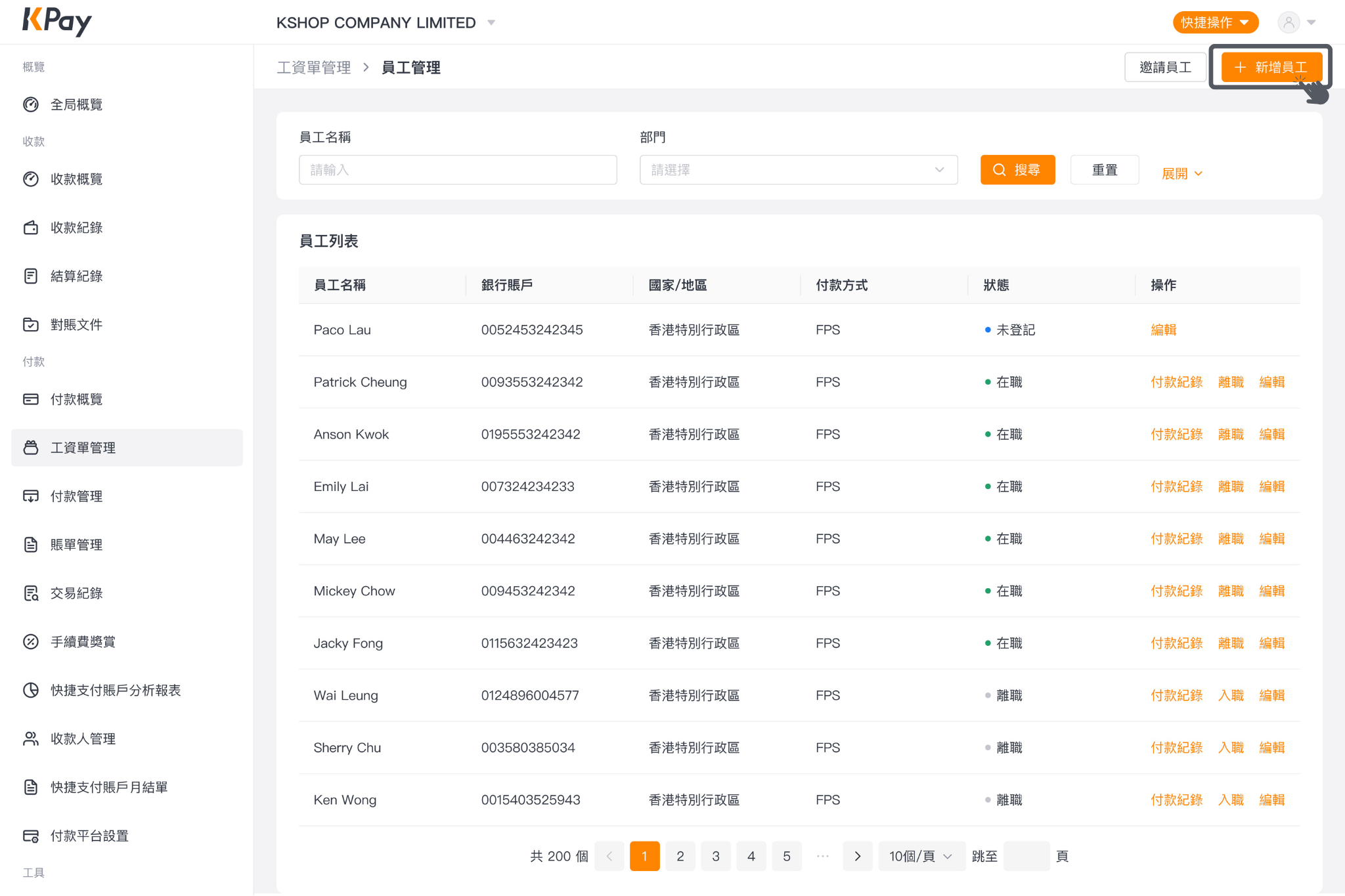Select page 3 in pagination
Screen dimensions: 1345x896
tap(716, 856)
